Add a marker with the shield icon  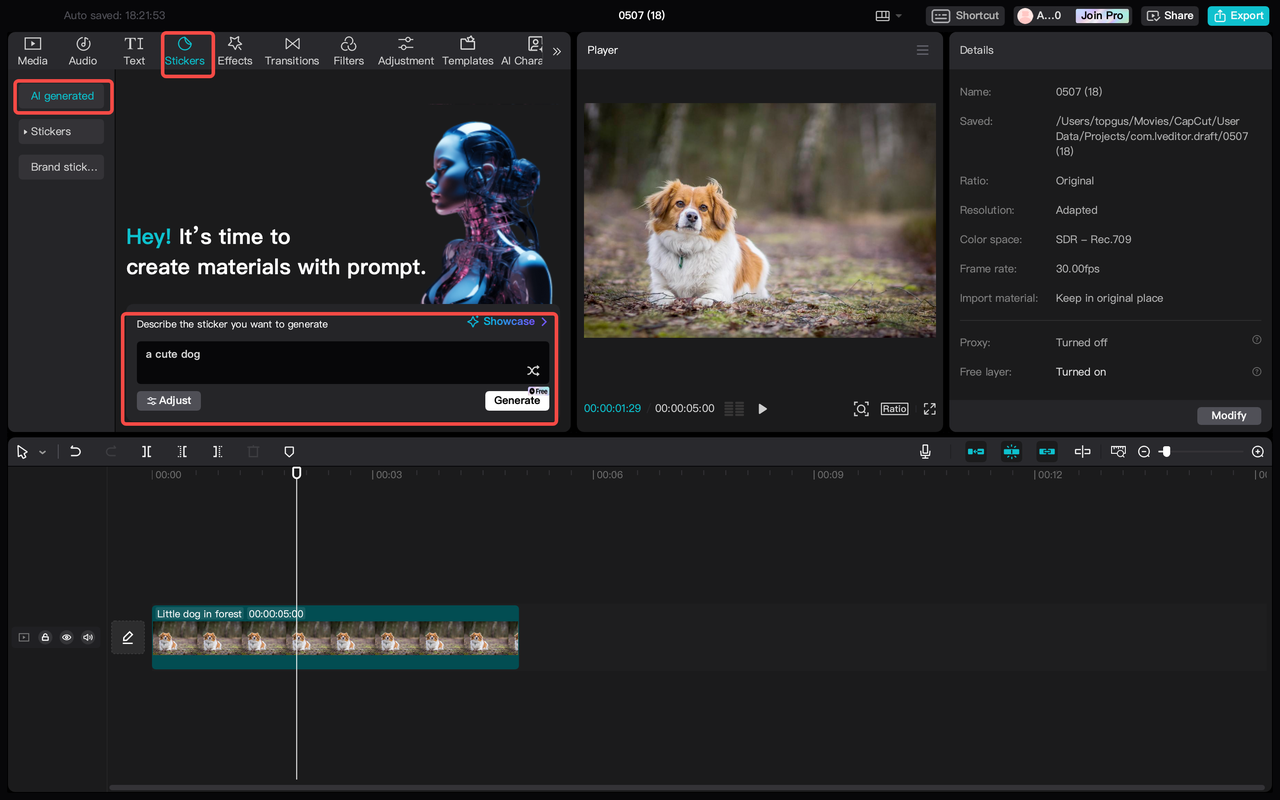(289, 452)
